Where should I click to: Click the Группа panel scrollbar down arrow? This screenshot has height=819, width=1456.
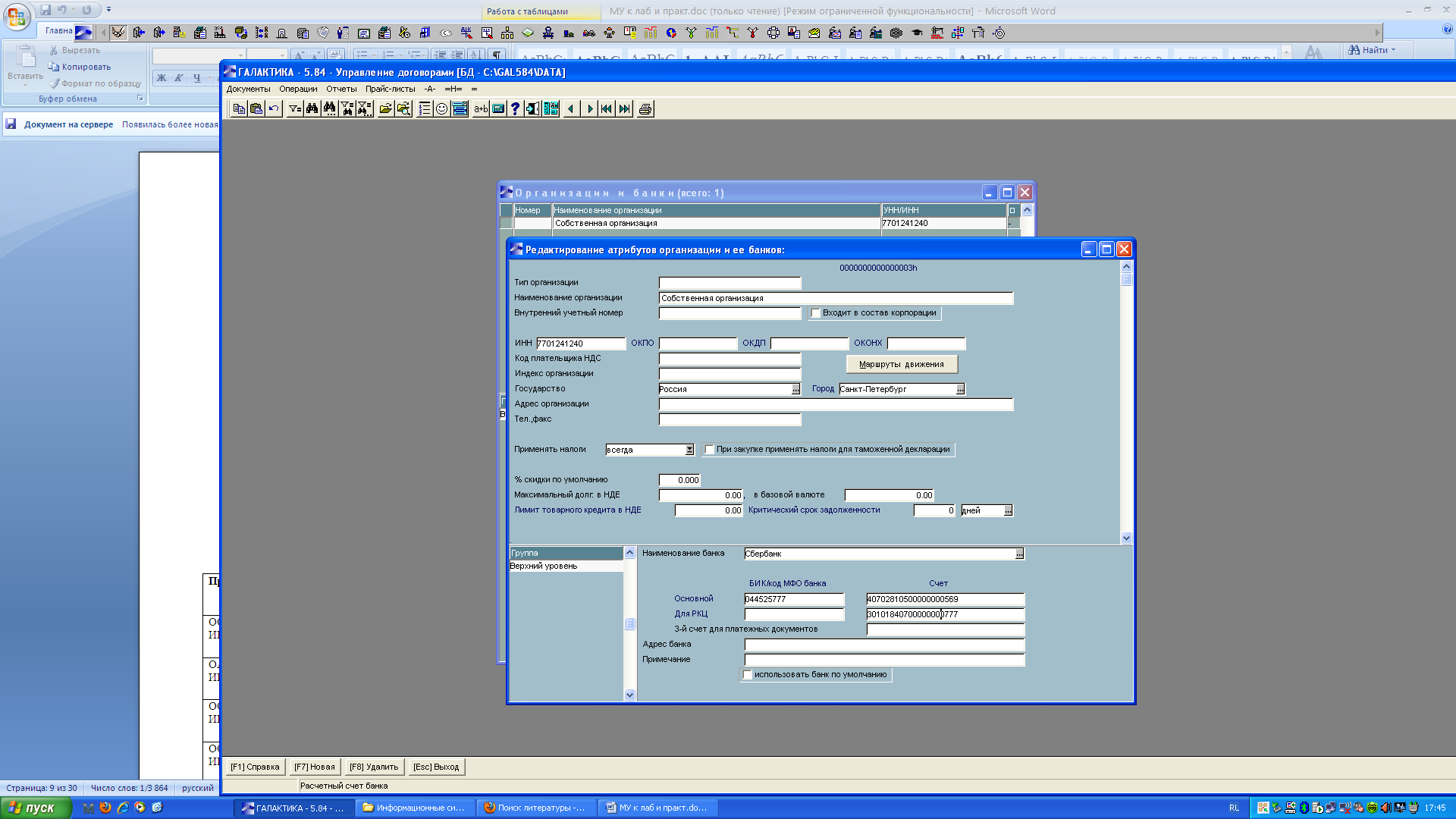(629, 695)
